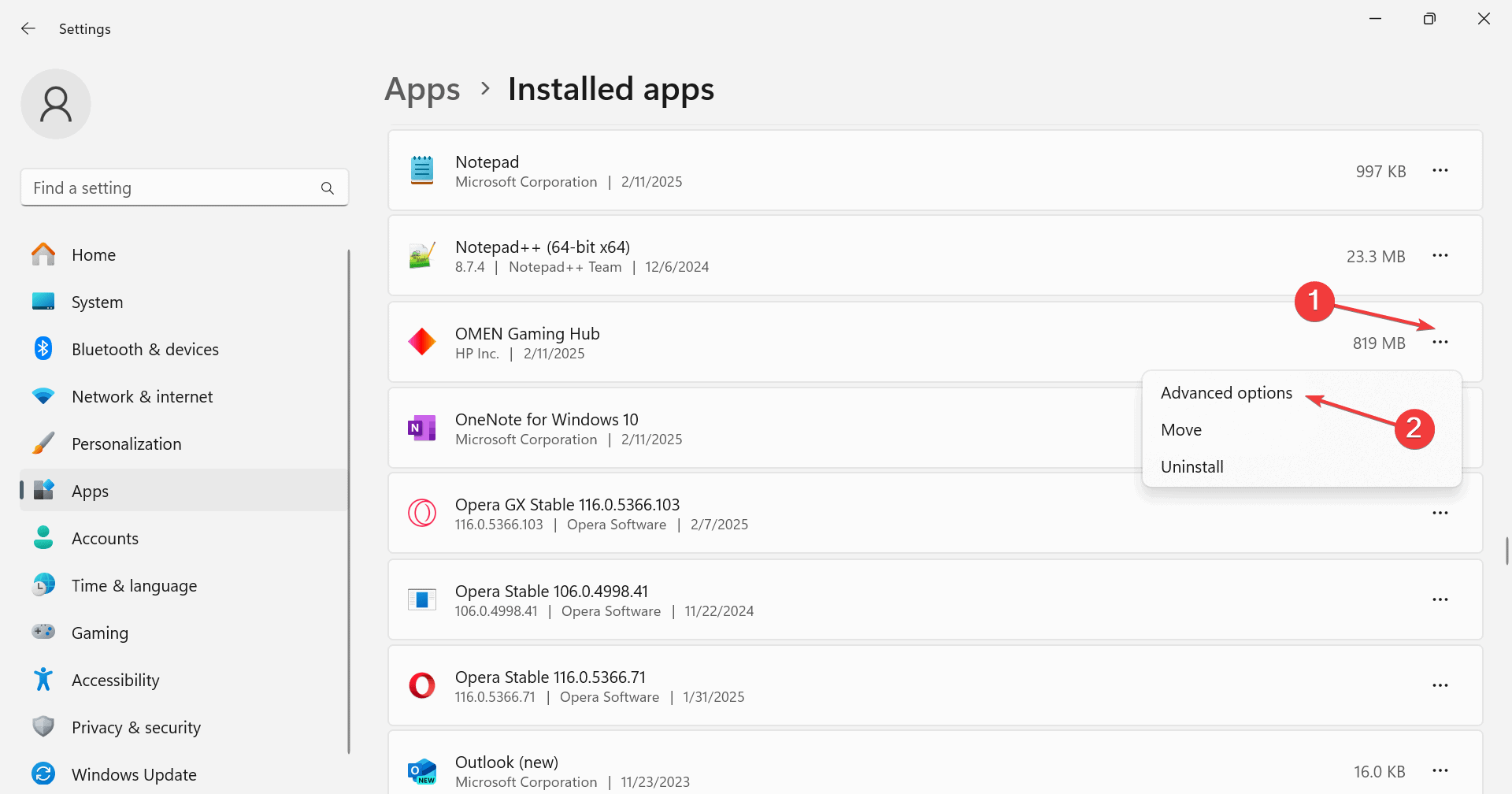
Task: Click the Personalization paintbrush icon
Action: [43, 443]
